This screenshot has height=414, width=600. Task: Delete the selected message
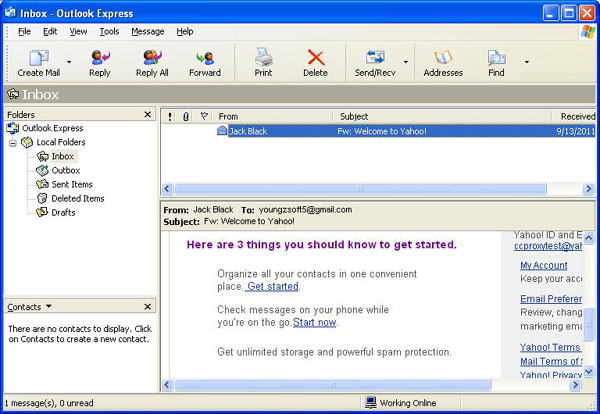(x=315, y=63)
